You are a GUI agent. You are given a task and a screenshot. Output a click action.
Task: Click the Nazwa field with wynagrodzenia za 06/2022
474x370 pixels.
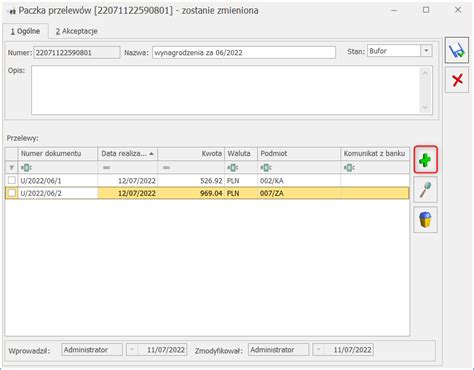click(x=244, y=53)
